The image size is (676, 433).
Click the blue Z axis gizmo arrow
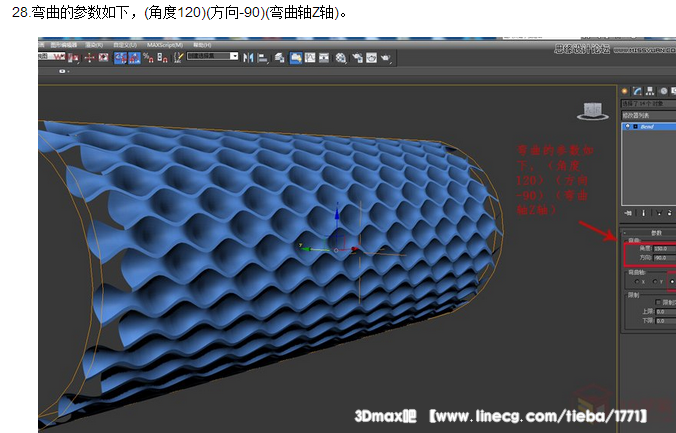337,214
